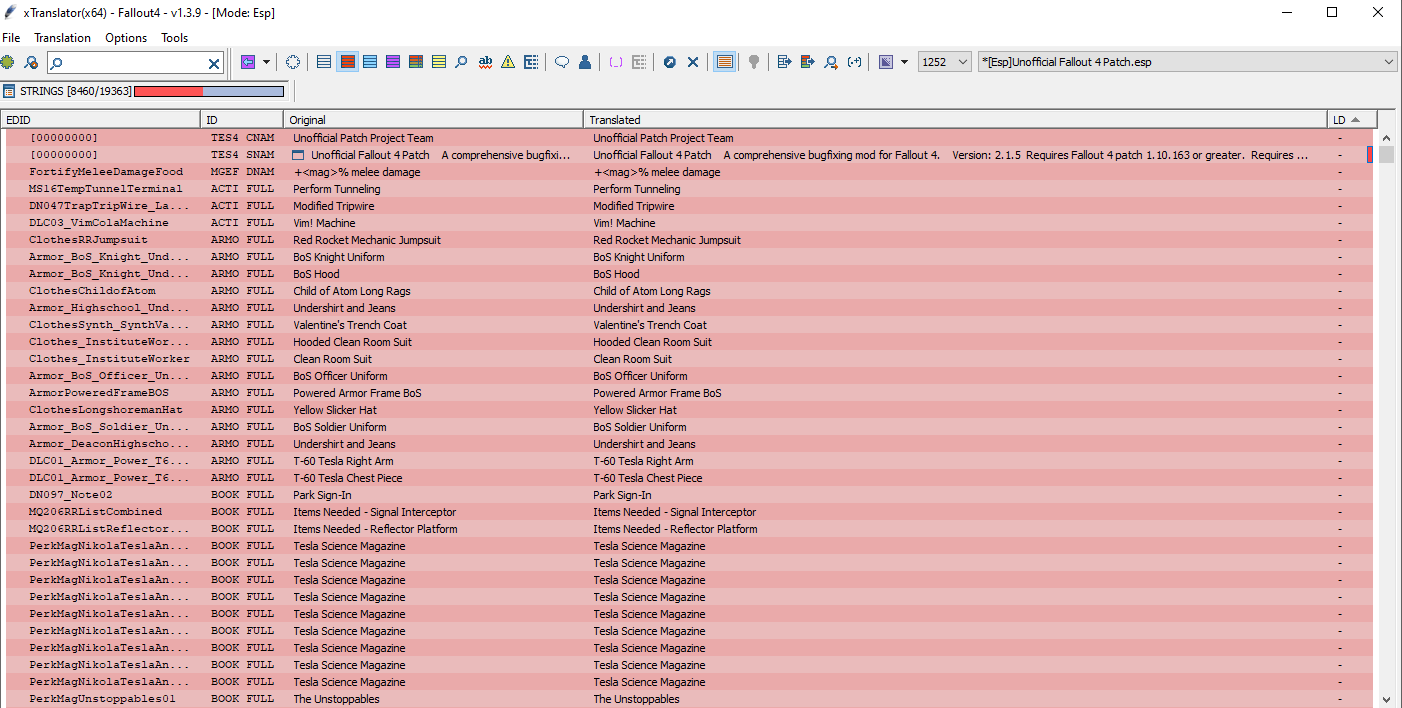Image resolution: width=1402 pixels, height=708 pixels.
Task: Click the dark blue compass circle icon
Action: [x=669, y=62]
